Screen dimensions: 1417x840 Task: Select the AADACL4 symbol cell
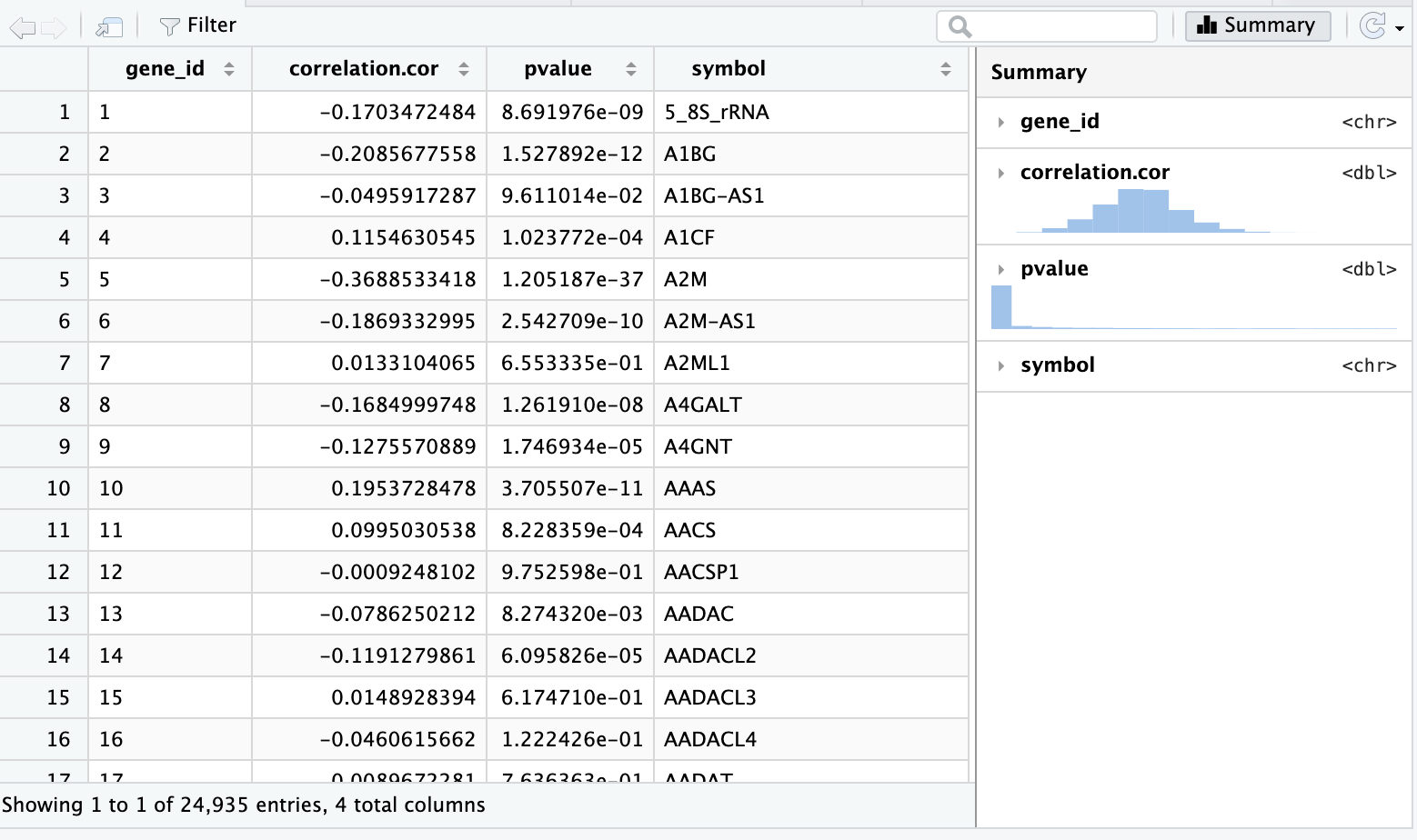tap(810, 739)
